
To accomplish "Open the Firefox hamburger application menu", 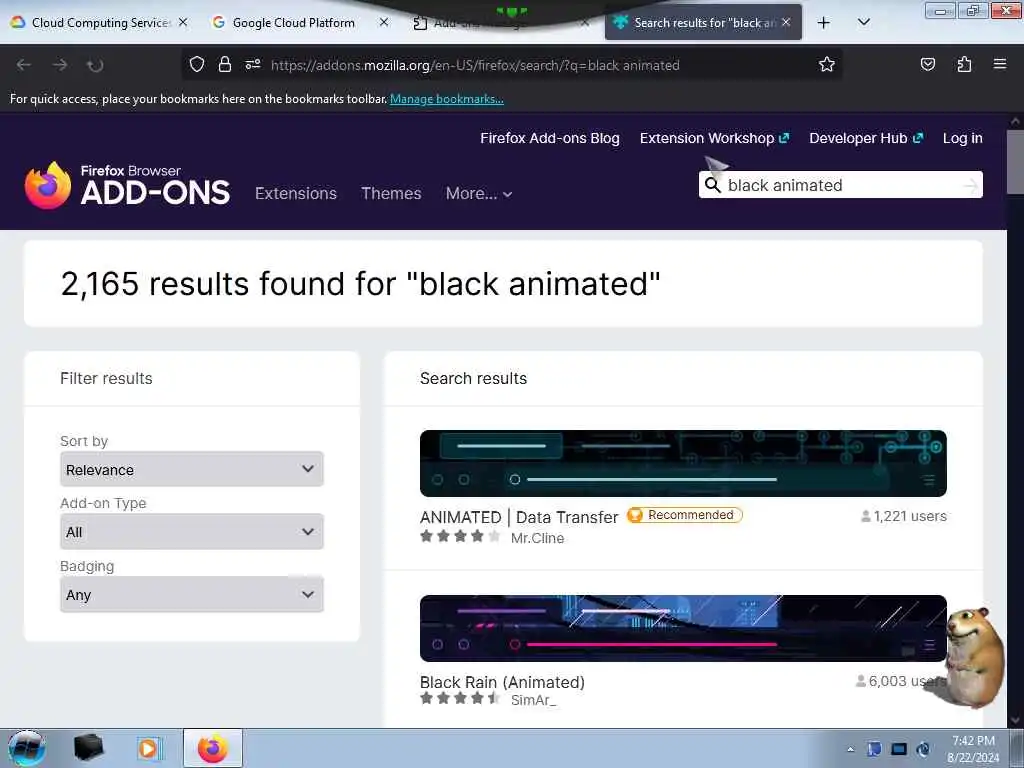I will [x=1000, y=64].
